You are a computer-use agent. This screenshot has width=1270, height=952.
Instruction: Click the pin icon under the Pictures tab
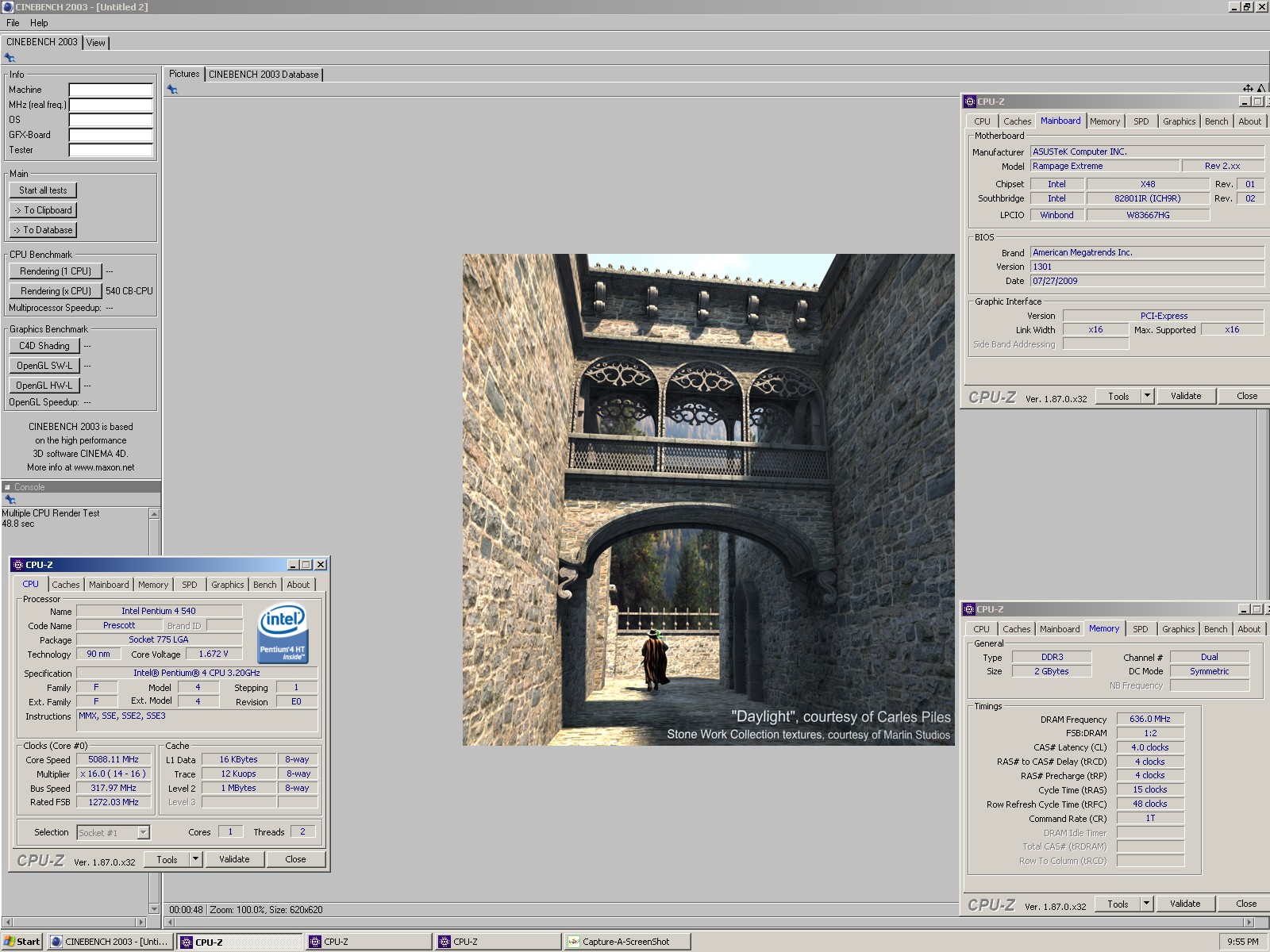[172, 90]
